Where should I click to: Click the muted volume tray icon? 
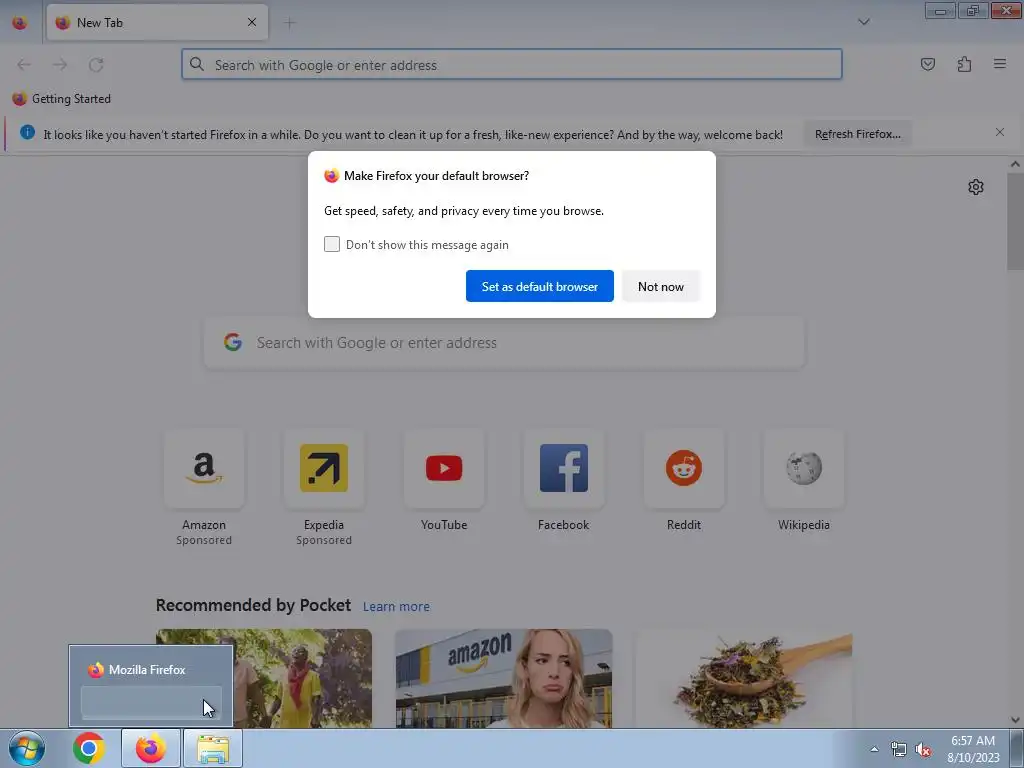pos(923,750)
